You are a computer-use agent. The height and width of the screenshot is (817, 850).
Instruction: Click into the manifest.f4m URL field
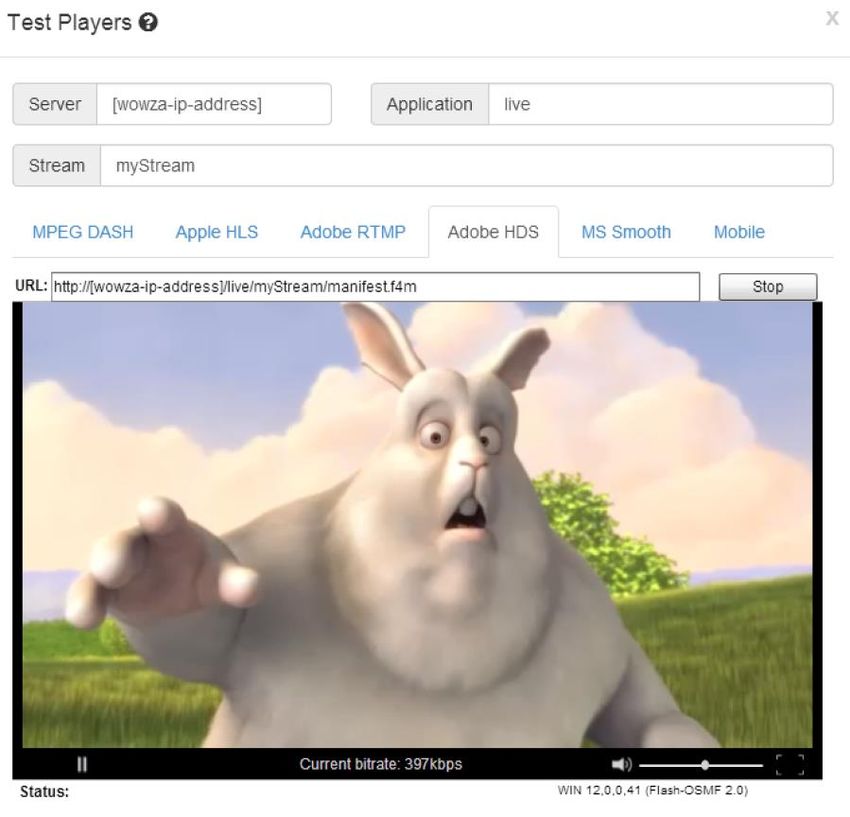coord(375,286)
